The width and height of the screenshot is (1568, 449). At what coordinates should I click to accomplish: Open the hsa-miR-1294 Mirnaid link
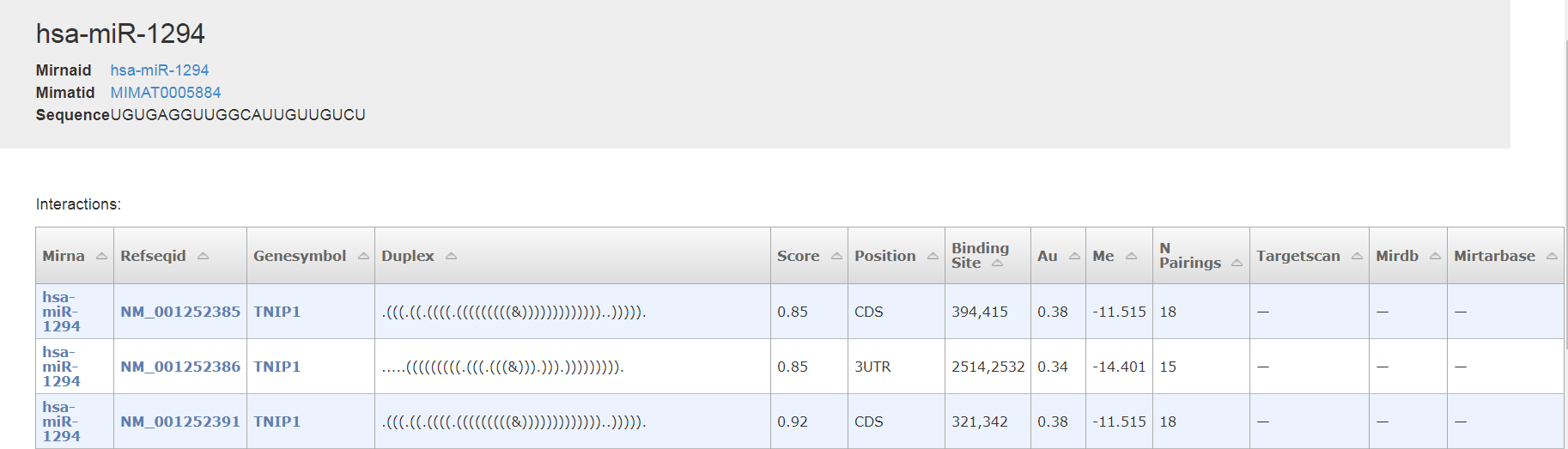click(159, 70)
